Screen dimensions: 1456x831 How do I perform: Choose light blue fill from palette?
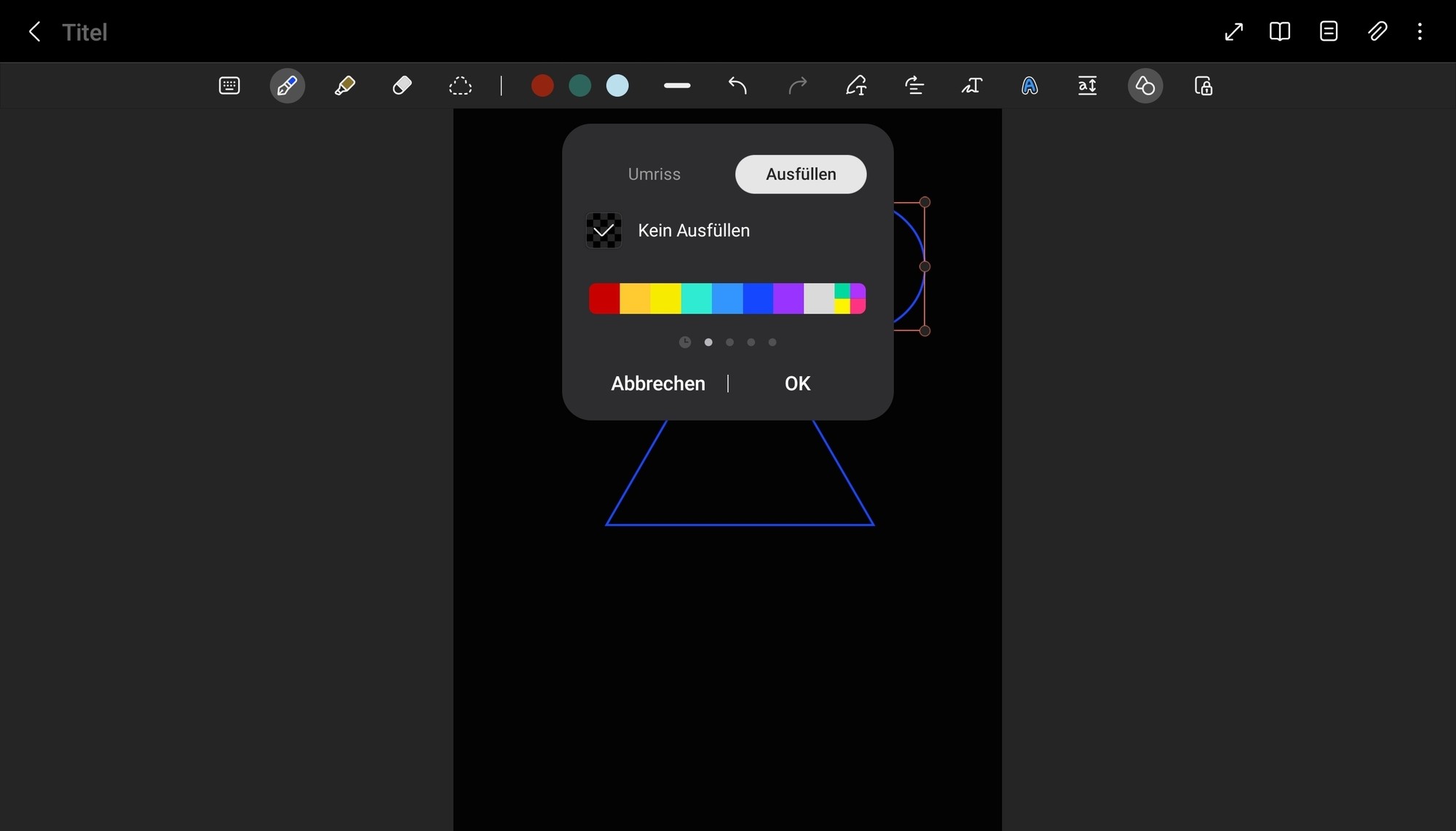pyautogui.click(x=727, y=298)
